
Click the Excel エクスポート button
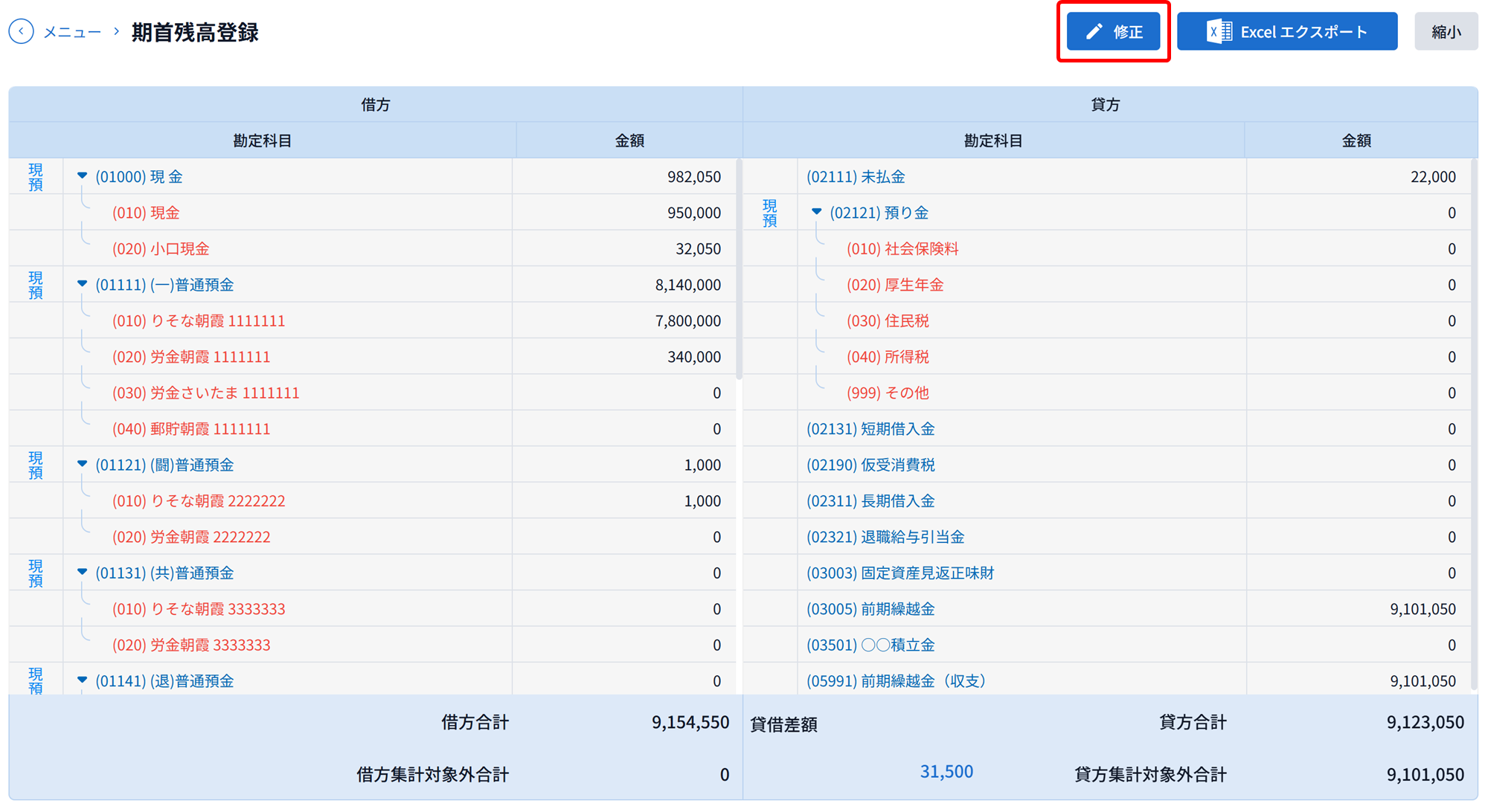pyautogui.click(x=1287, y=31)
